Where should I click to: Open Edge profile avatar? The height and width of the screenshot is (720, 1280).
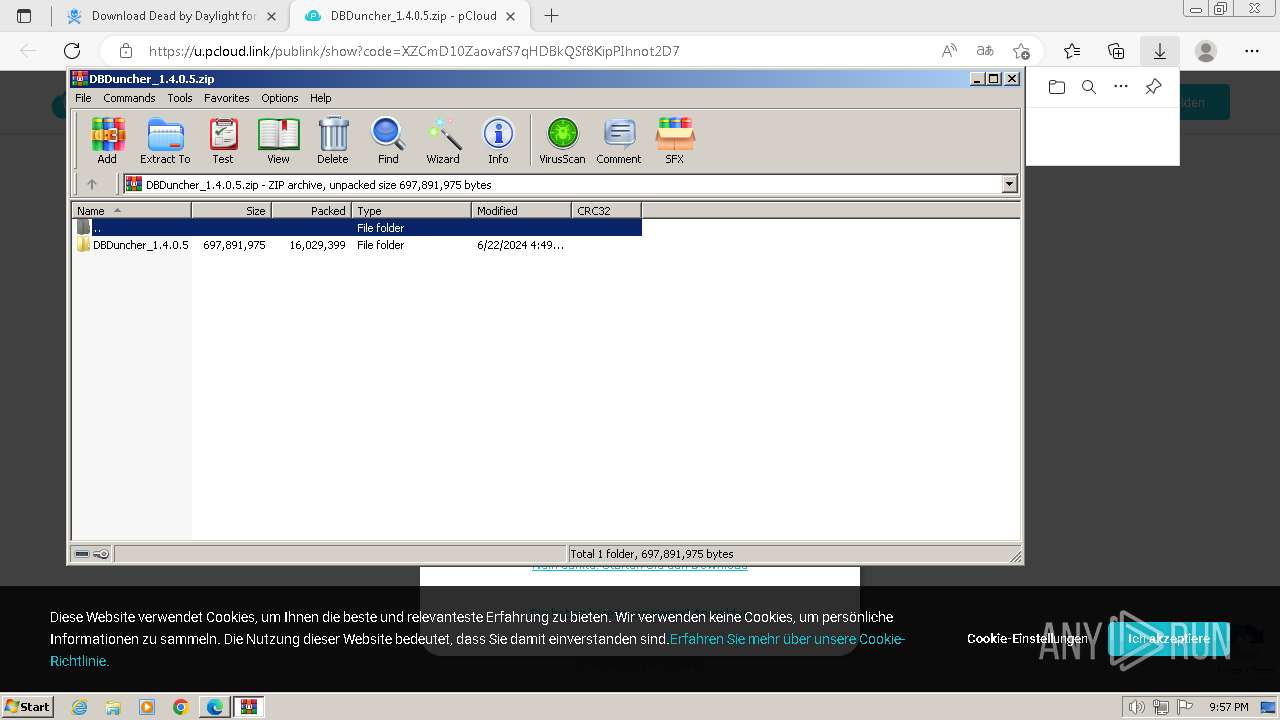[x=1206, y=51]
